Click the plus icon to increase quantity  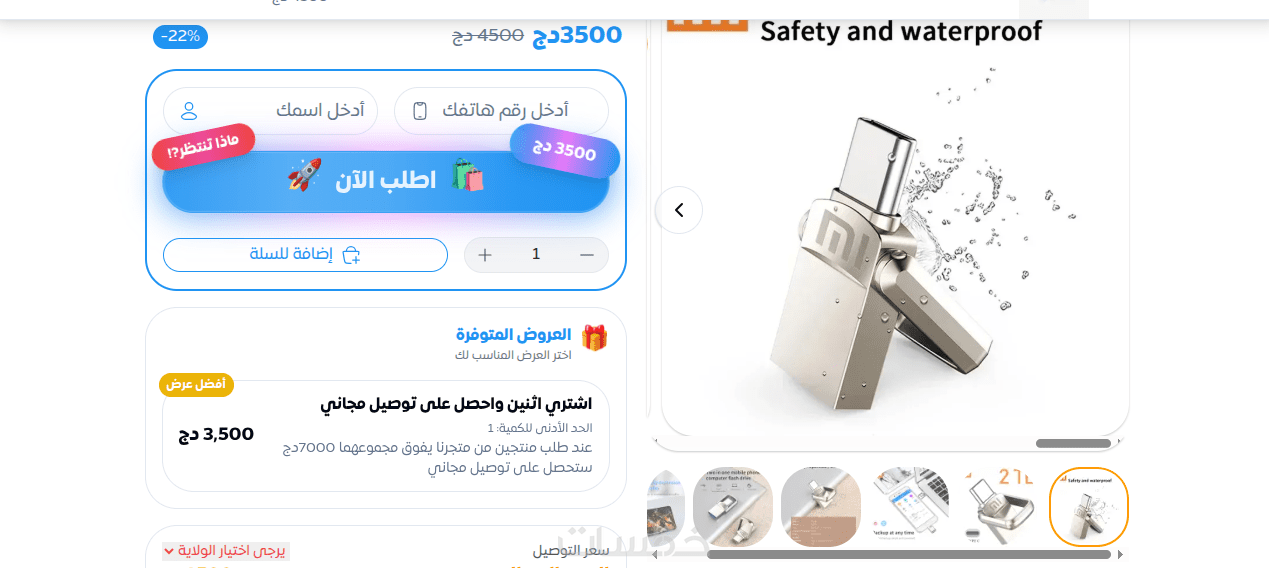[485, 255]
